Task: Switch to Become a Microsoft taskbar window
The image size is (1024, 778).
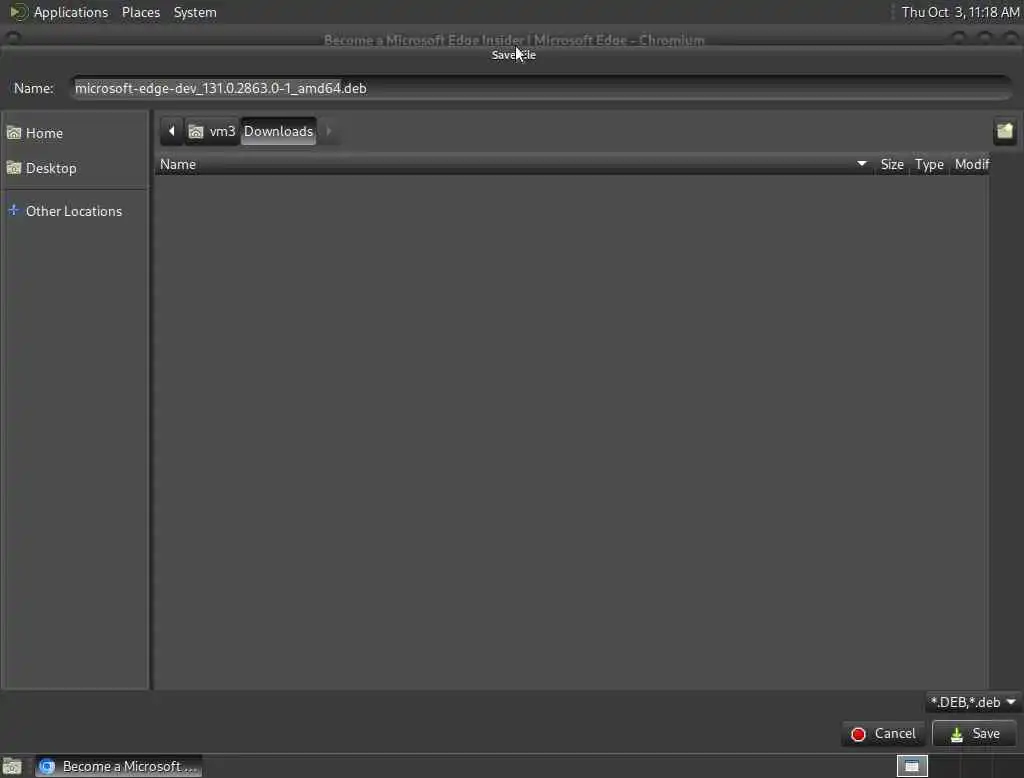Action: (118, 766)
